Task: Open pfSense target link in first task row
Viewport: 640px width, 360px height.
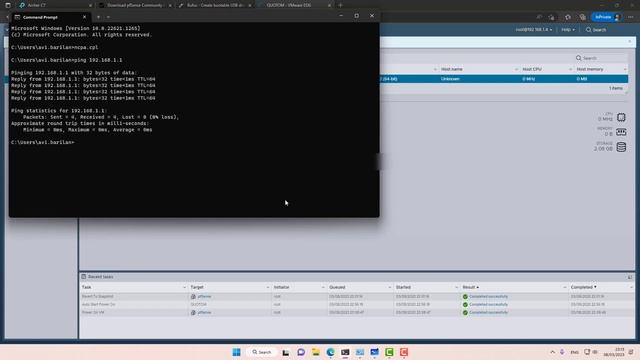Action: pyautogui.click(x=204, y=296)
